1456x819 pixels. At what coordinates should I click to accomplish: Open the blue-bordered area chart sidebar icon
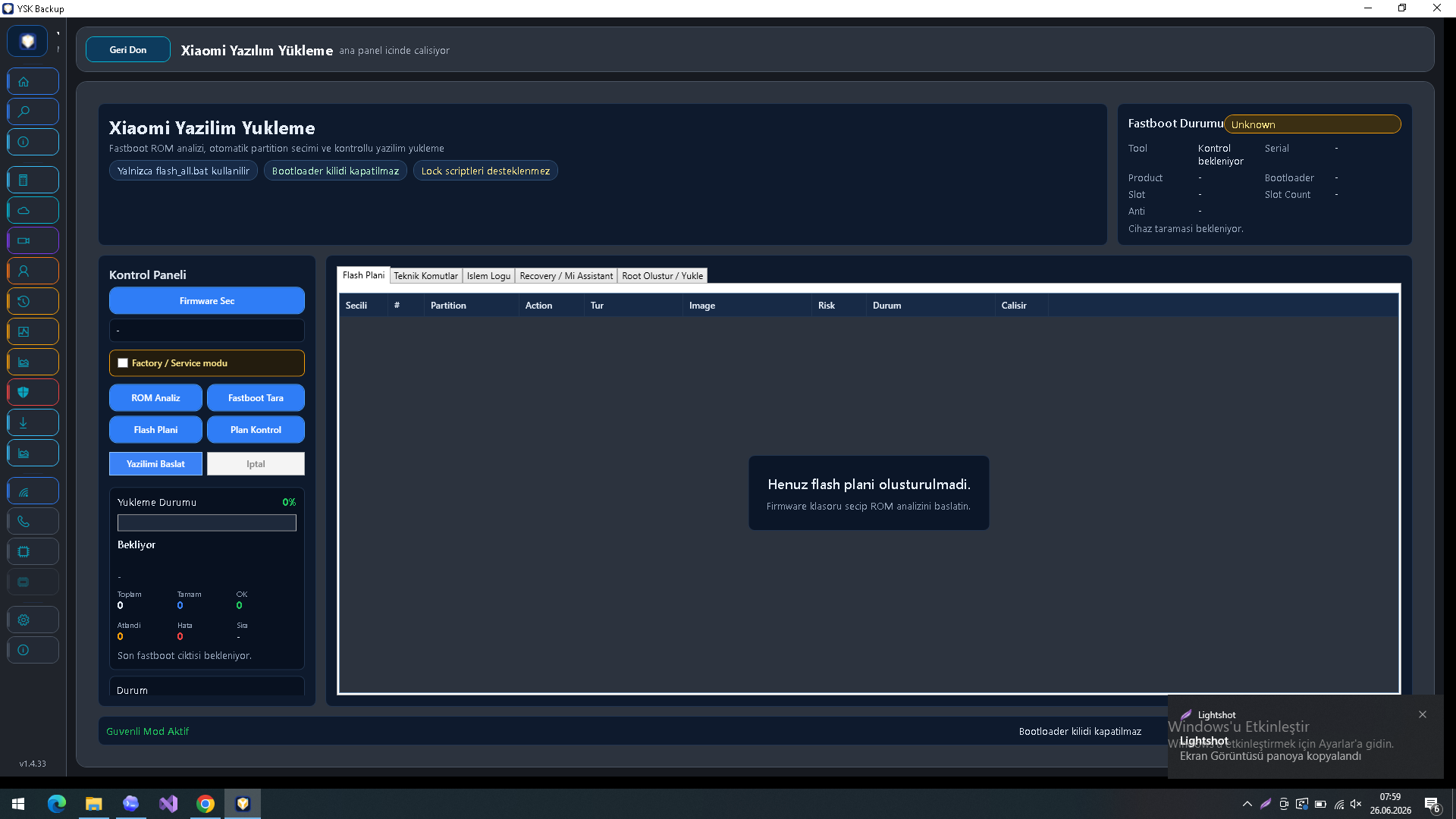coord(33,453)
